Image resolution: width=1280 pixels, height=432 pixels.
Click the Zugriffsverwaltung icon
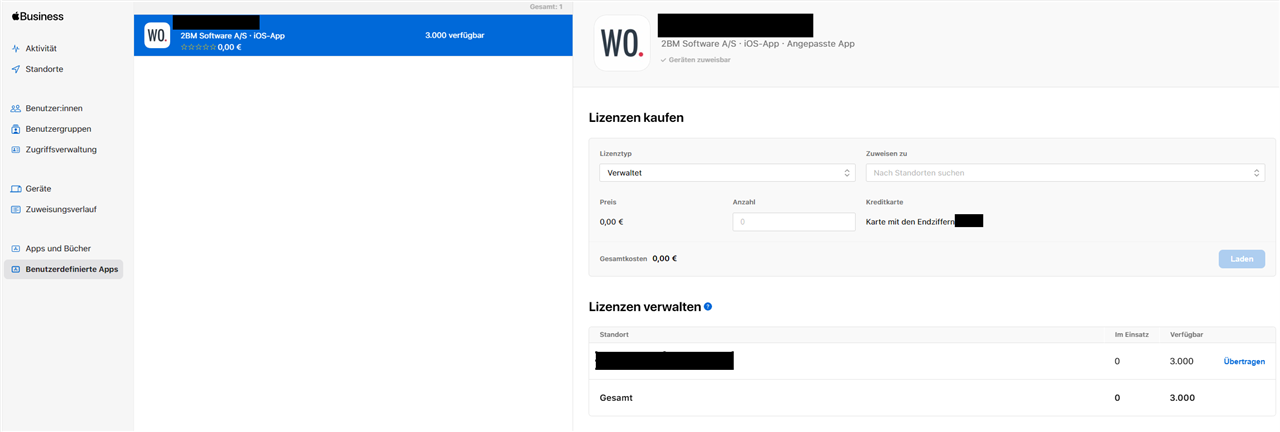click(16, 150)
